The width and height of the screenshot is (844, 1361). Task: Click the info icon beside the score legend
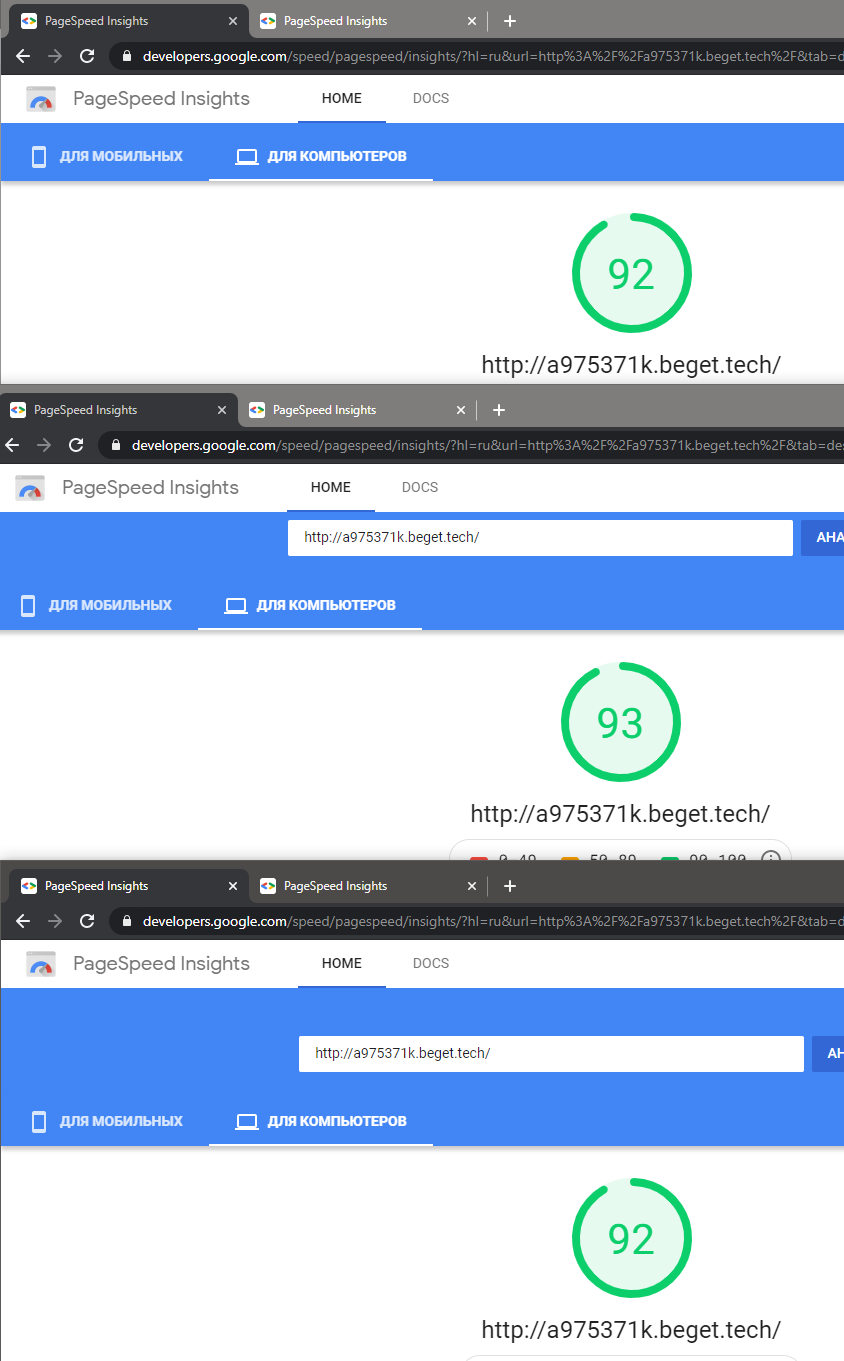point(770,860)
